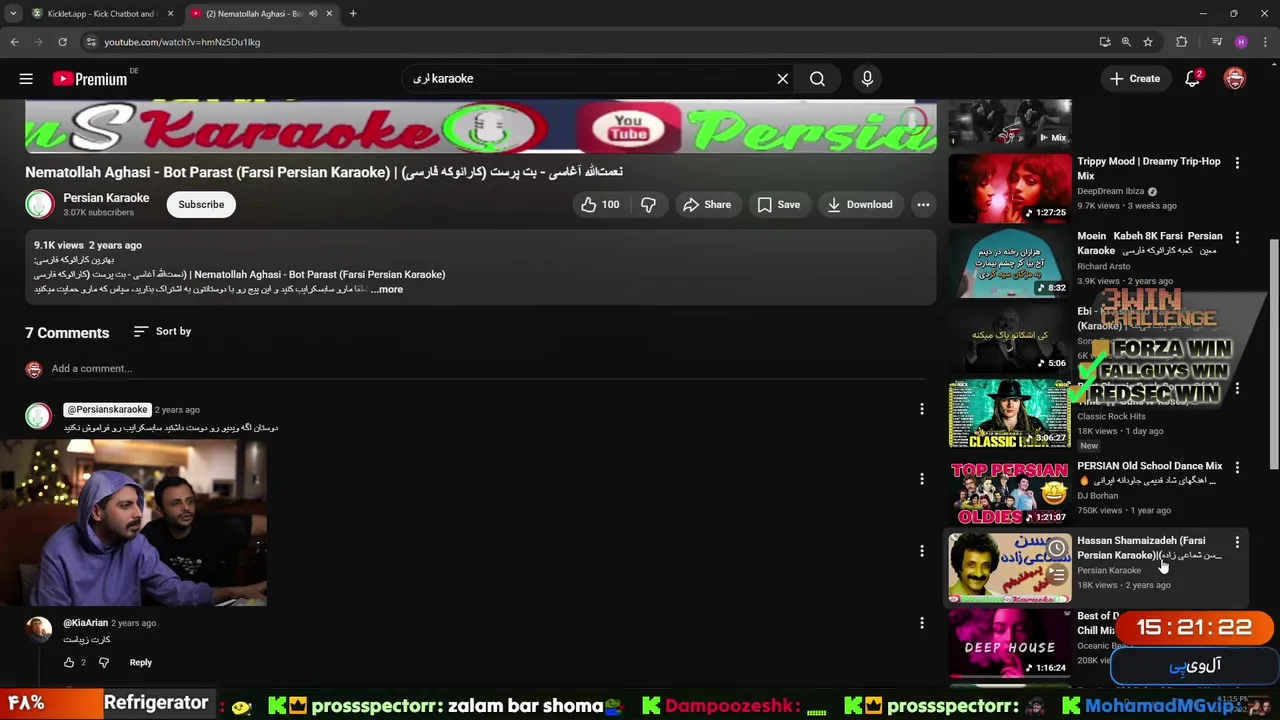This screenshot has height=720, width=1280.
Task: Reload the current page
Action: (62, 42)
